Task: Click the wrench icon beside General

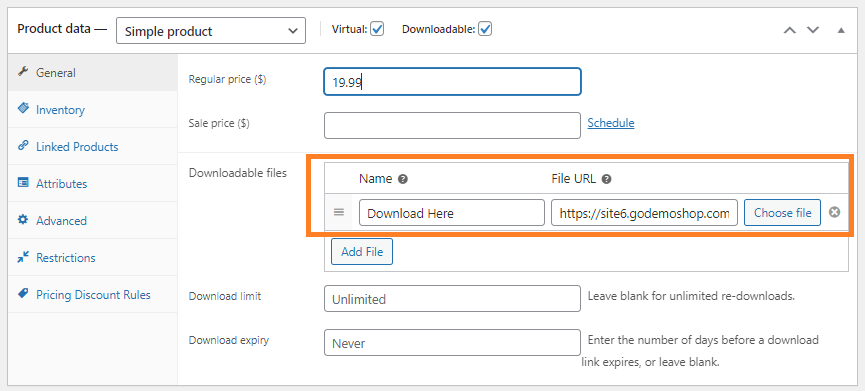Action: (x=23, y=72)
